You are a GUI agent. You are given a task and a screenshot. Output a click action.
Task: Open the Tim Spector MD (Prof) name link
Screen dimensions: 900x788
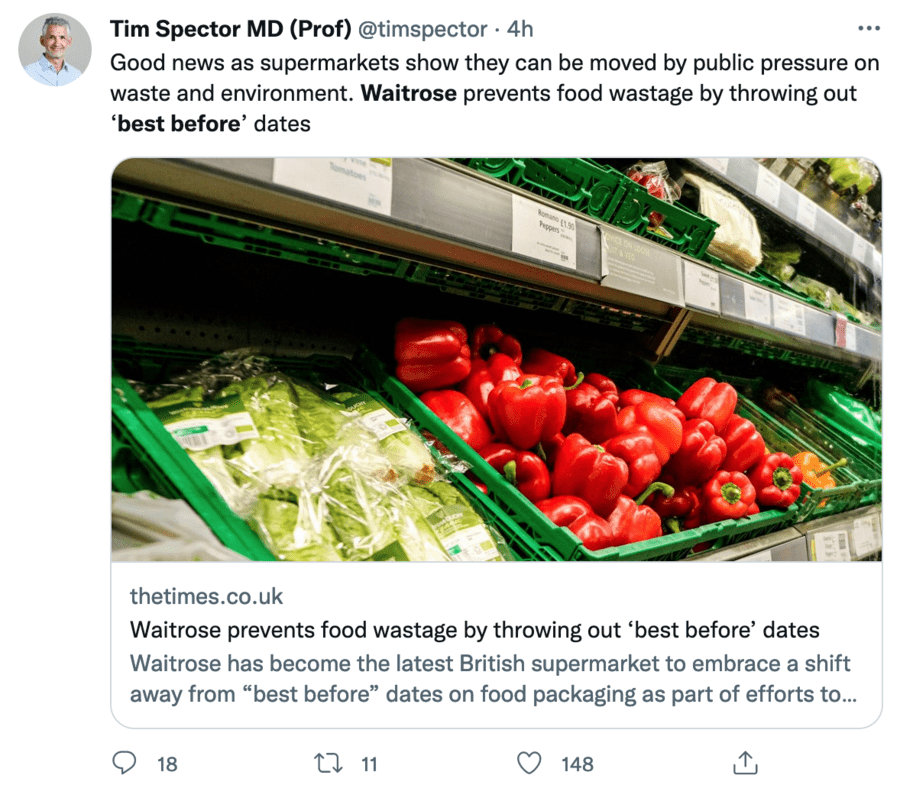[229, 29]
